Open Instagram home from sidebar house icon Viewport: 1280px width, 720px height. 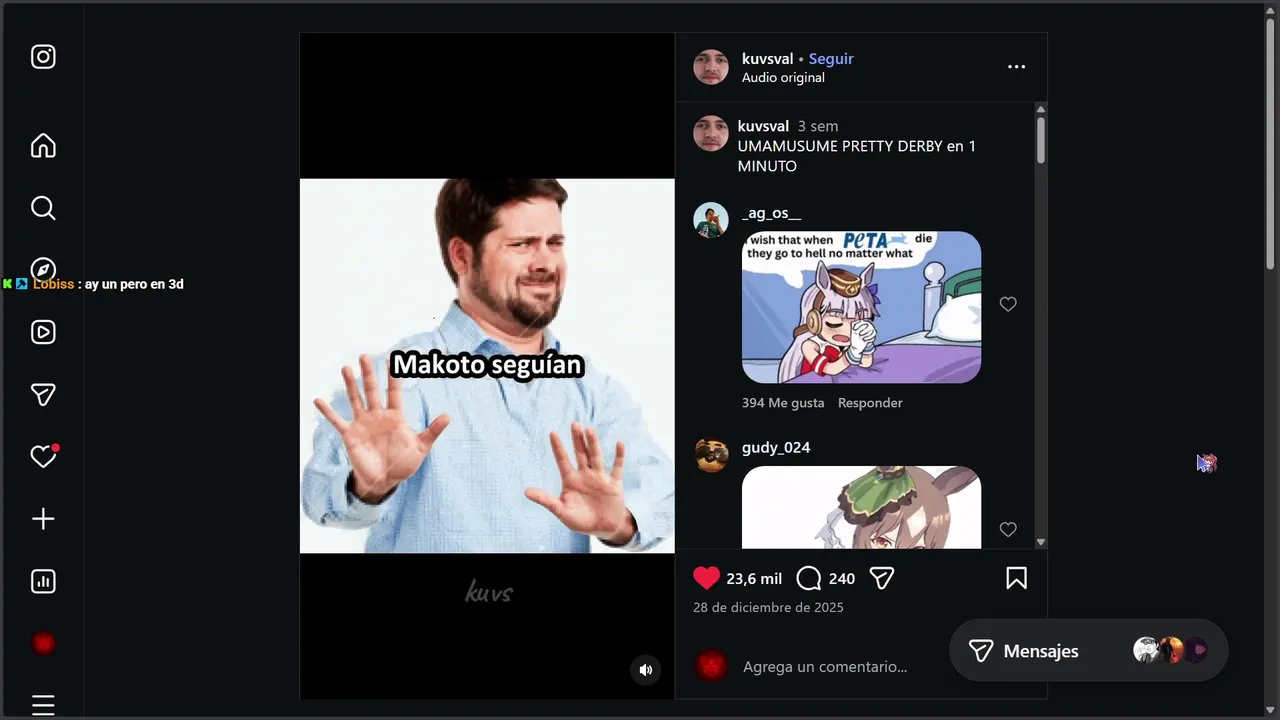click(x=43, y=146)
